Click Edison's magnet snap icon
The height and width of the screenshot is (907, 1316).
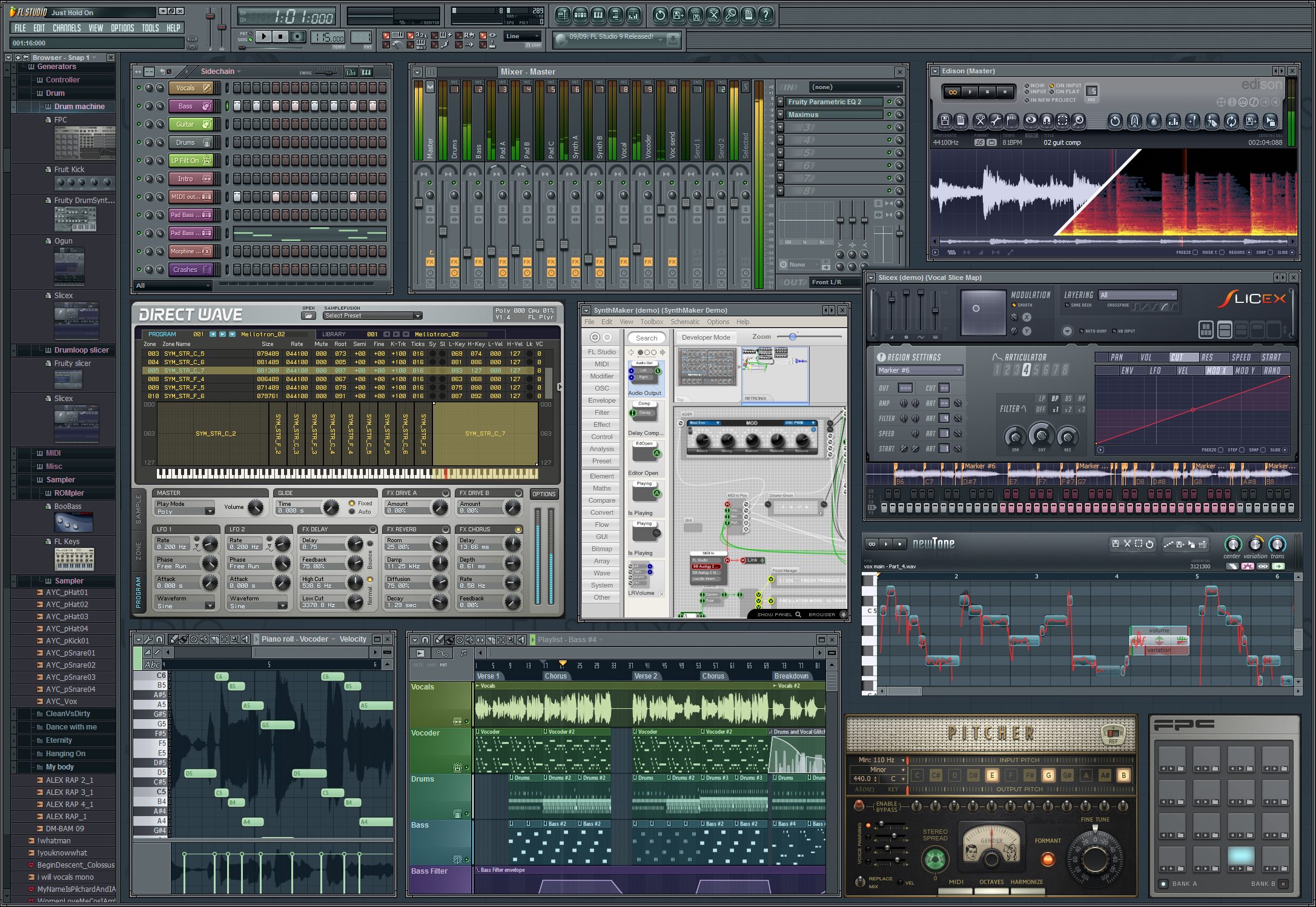point(1047,121)
